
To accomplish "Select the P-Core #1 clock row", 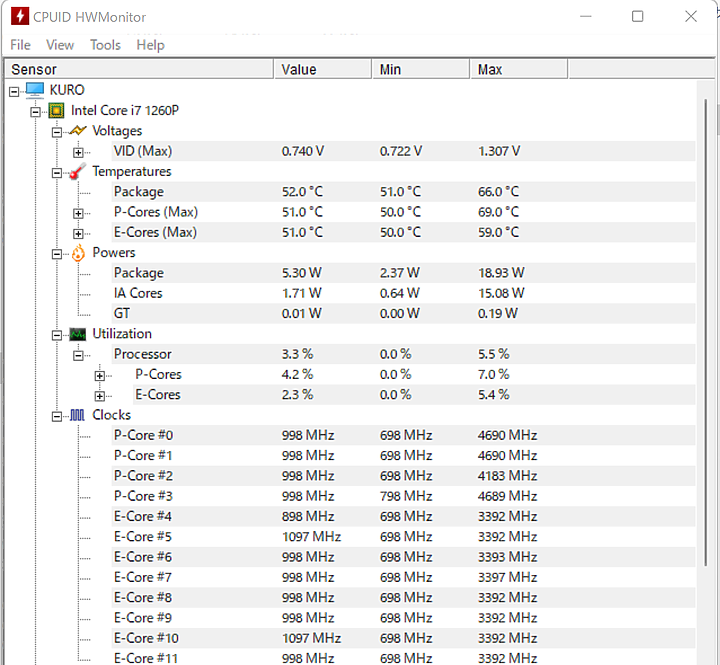I will tap(403, 456).
